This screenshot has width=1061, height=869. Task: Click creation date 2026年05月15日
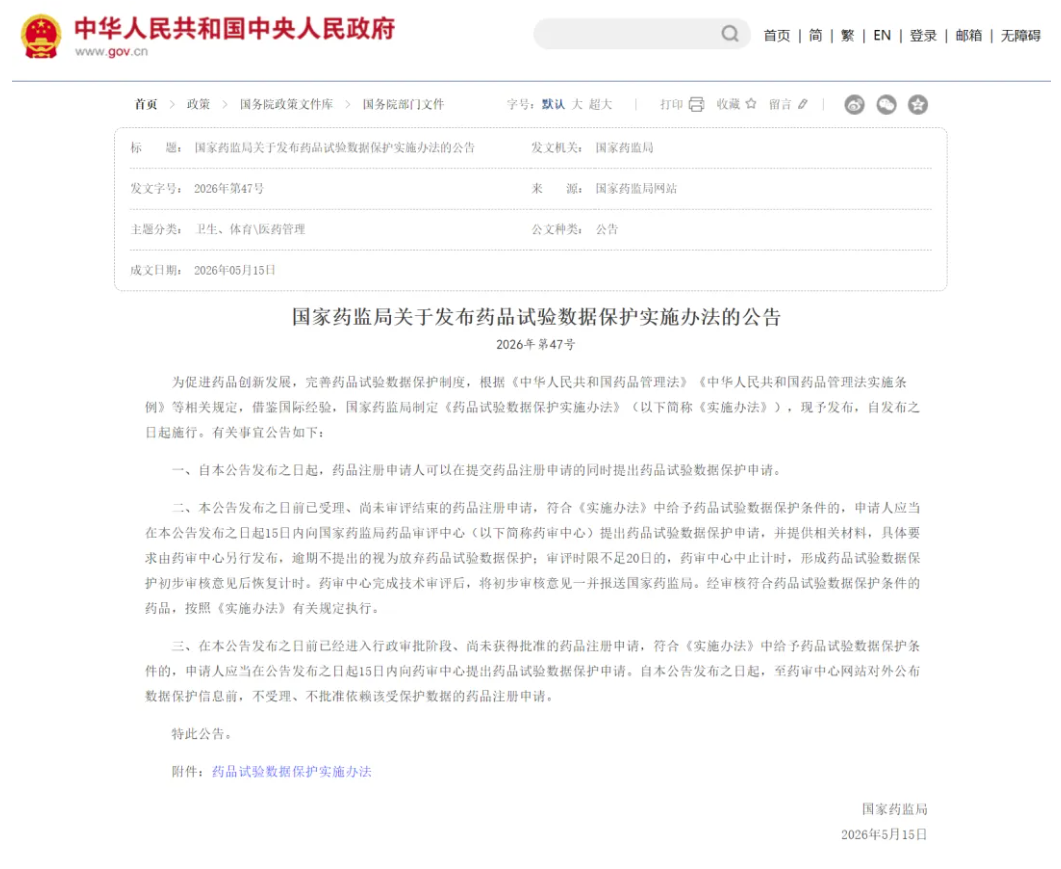235,270
